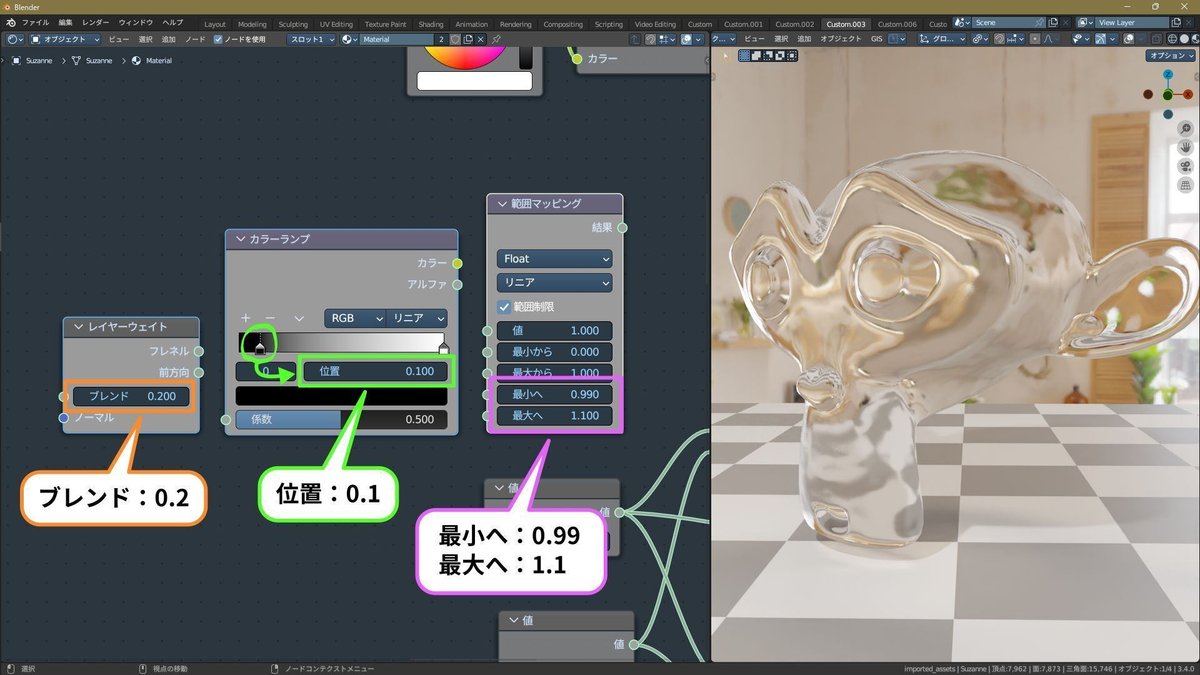1200x675 pixels.
Task: Open the 編集 menu
Action: coord(65,22)
